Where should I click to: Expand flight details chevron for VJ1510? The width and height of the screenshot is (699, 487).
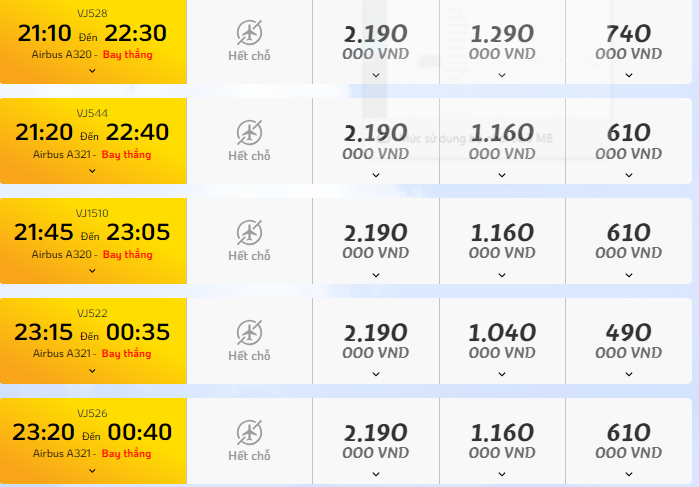click(92, 270)
